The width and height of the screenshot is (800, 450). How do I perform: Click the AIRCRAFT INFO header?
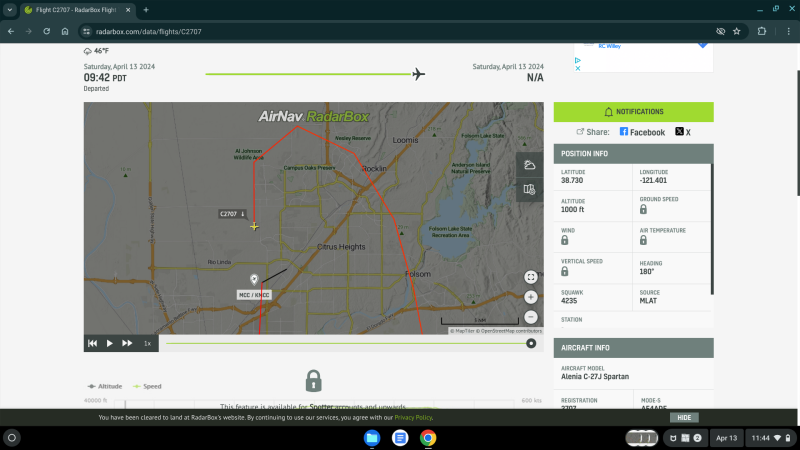point(634,348)
